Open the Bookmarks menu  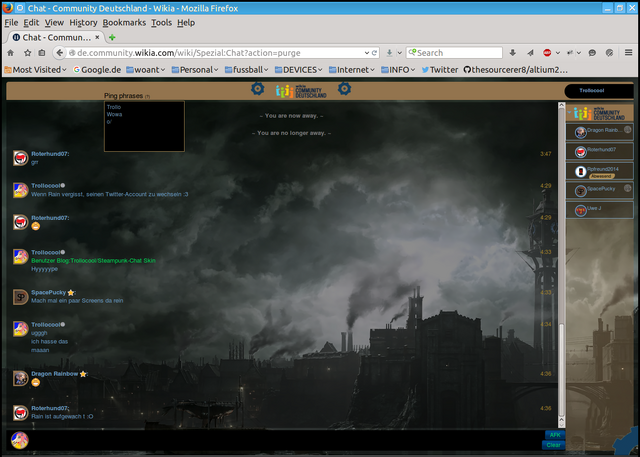pos(124,23)
